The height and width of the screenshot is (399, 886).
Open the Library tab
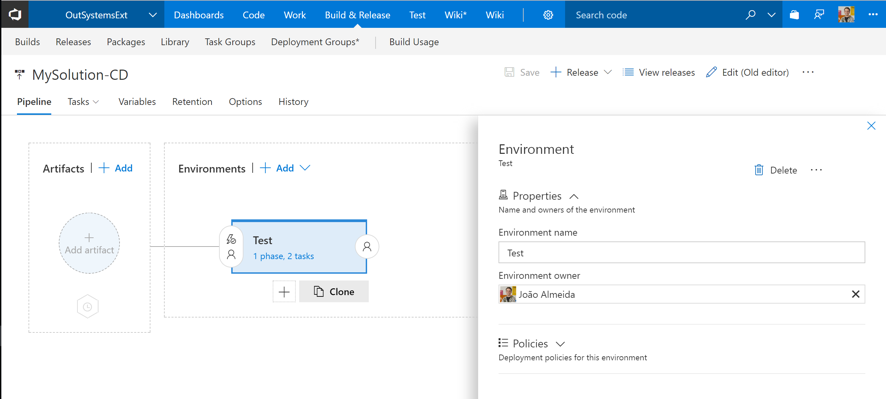tap(175, 42)
